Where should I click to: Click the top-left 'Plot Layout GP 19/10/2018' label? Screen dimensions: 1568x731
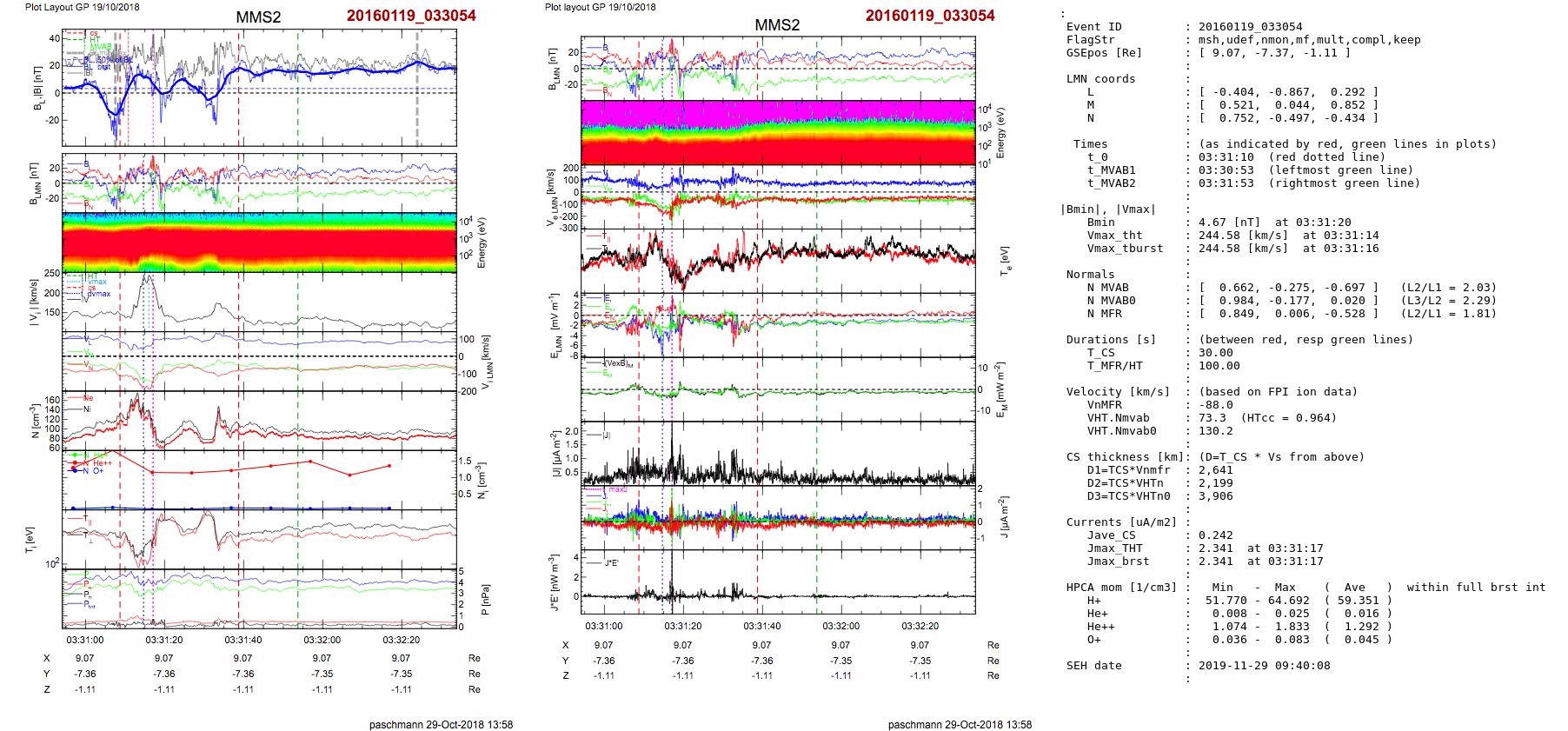pos(82,7)
